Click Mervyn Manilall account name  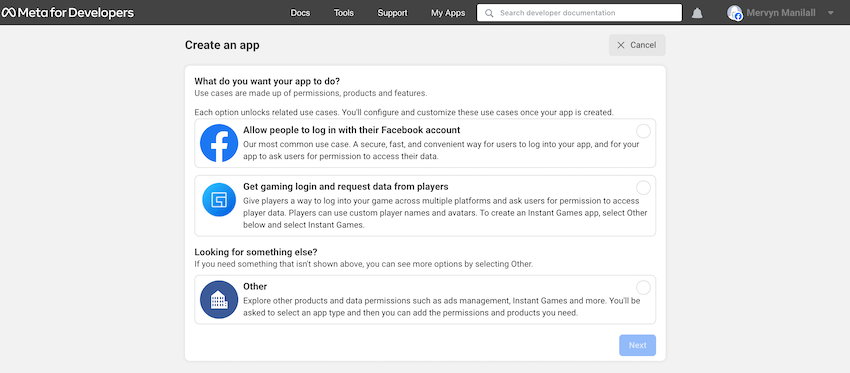[781, 13]
